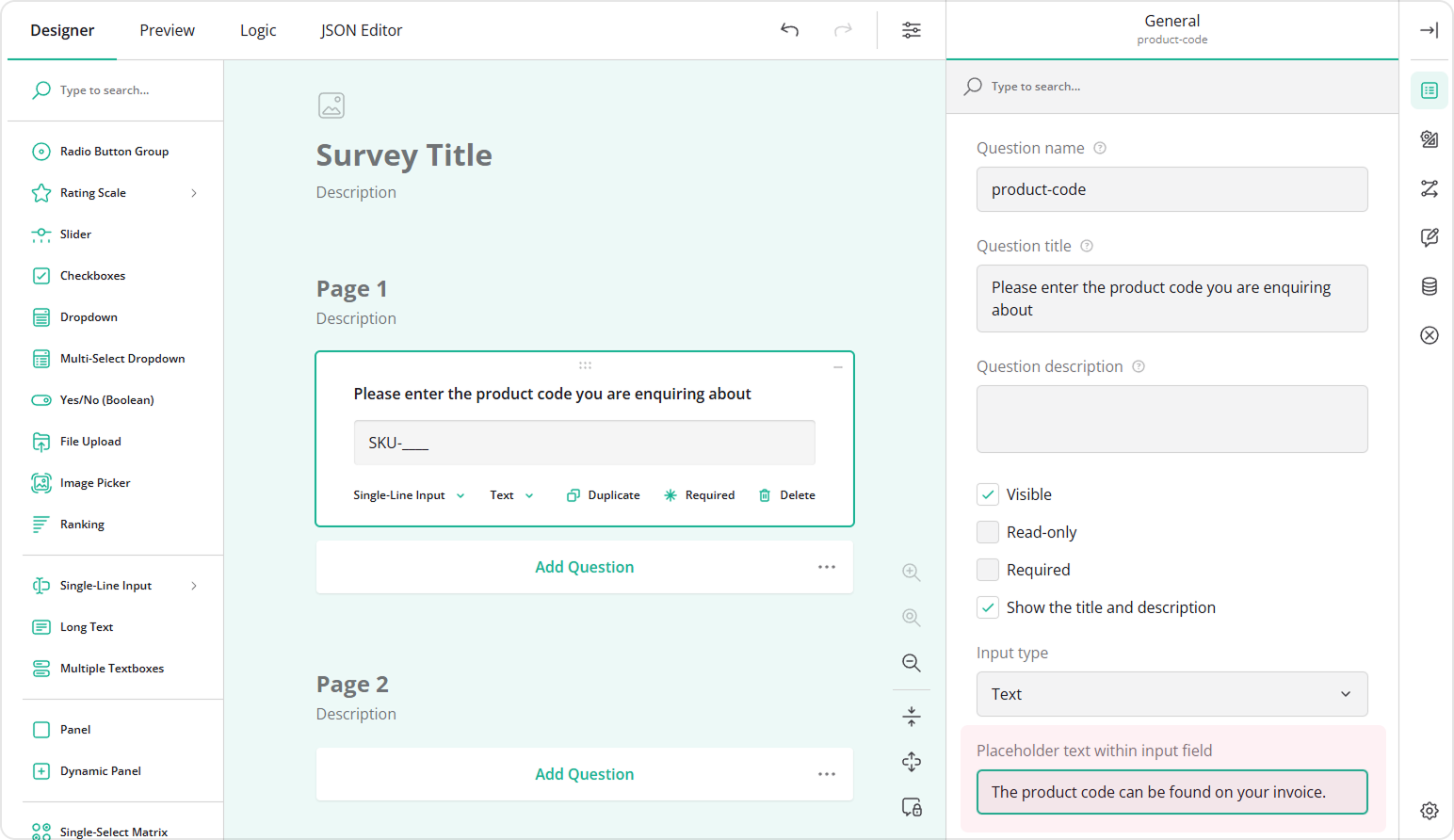This screenshot has width=1454, height=840.
Task: Enable the Required checkbox
Action: pyautogui.click(x=987, y=569)
